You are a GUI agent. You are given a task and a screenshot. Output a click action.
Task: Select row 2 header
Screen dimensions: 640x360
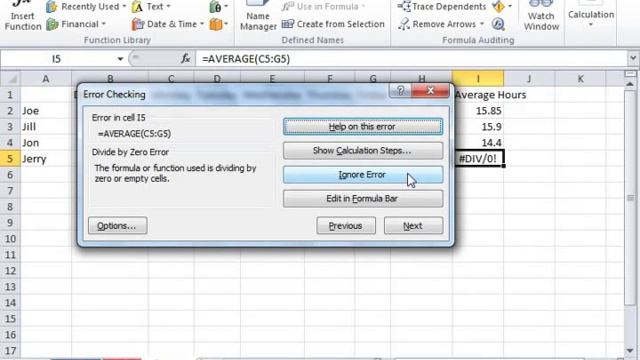tap(10, 111)
